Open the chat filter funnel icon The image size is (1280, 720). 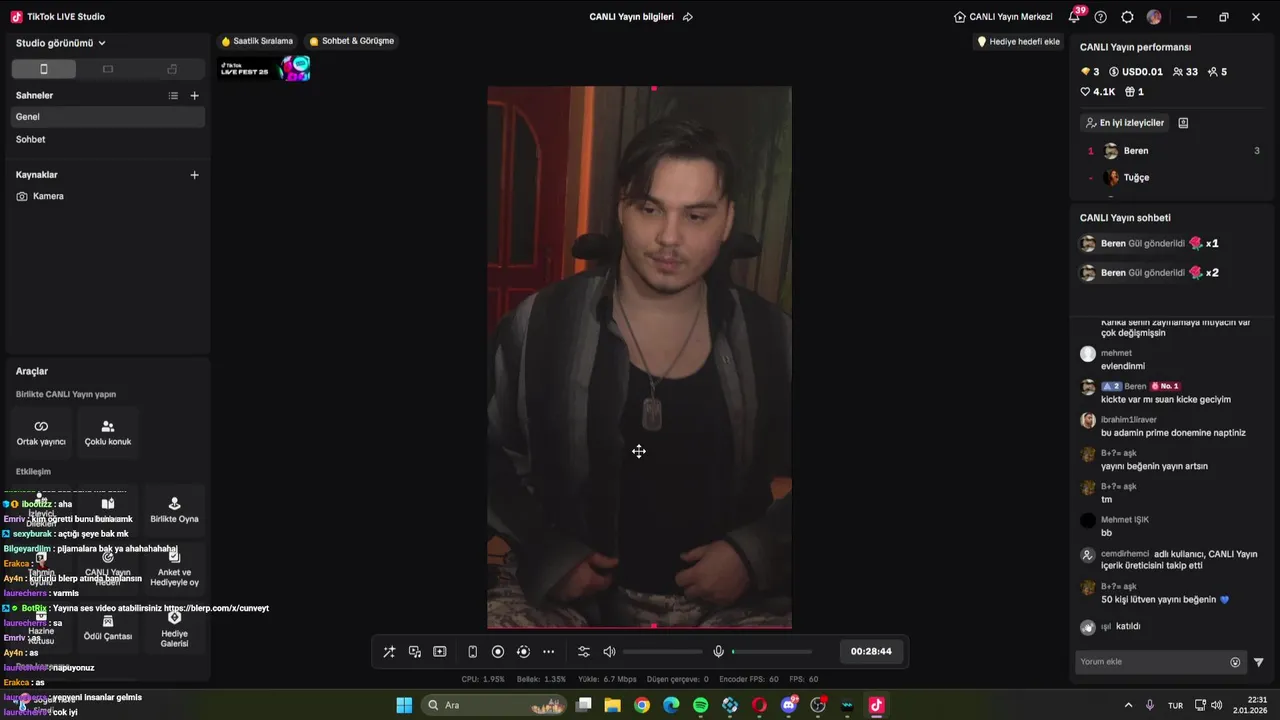(1258, 662)
